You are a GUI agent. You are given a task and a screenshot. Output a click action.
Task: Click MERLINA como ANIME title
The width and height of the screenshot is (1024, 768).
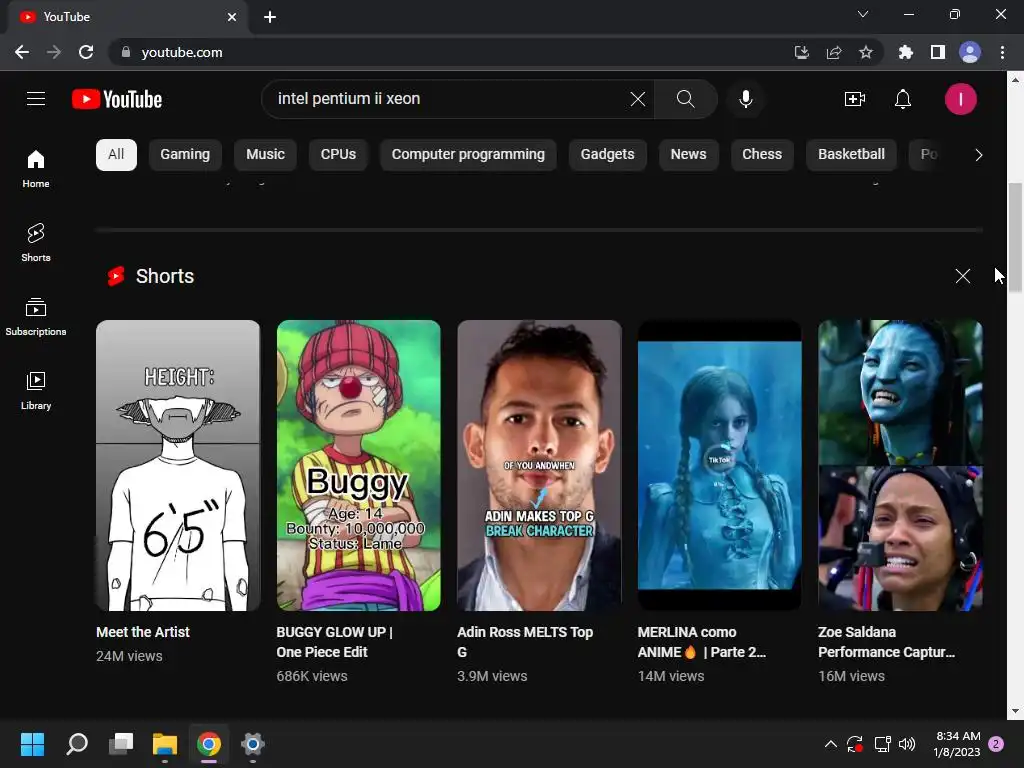pos(701,642)
